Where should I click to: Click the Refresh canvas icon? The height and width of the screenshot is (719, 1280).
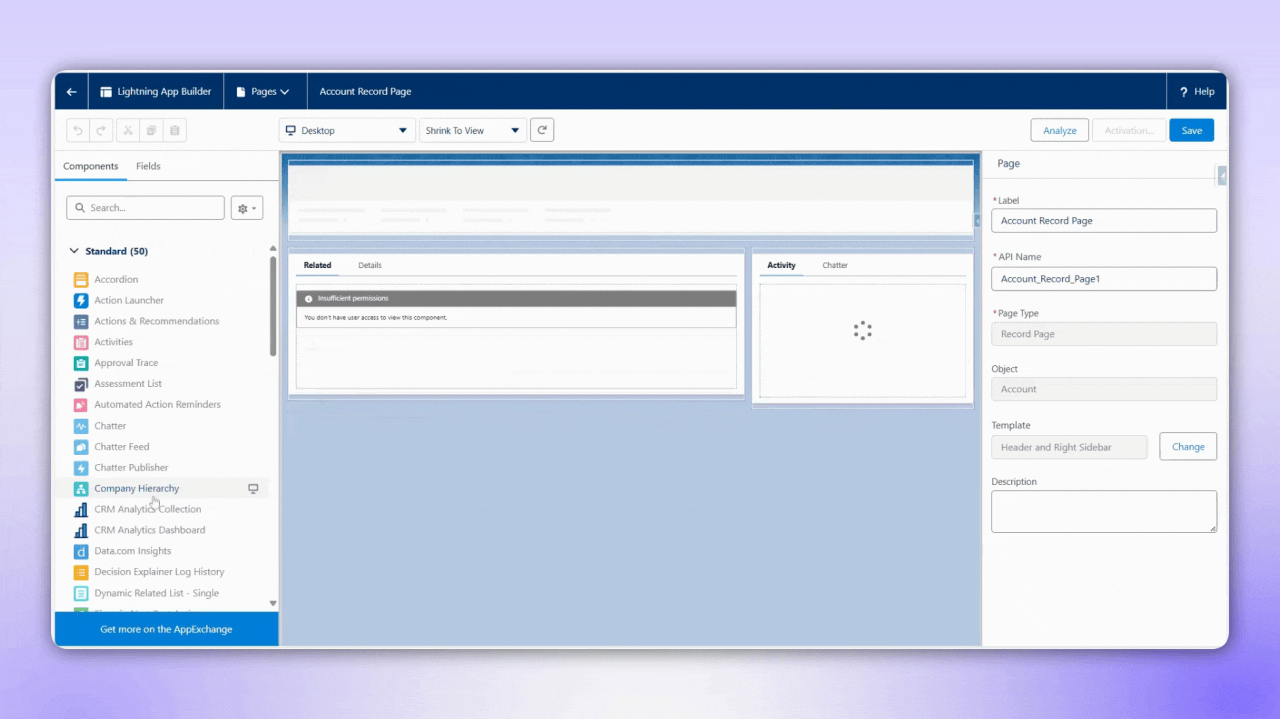pos(542,130)
